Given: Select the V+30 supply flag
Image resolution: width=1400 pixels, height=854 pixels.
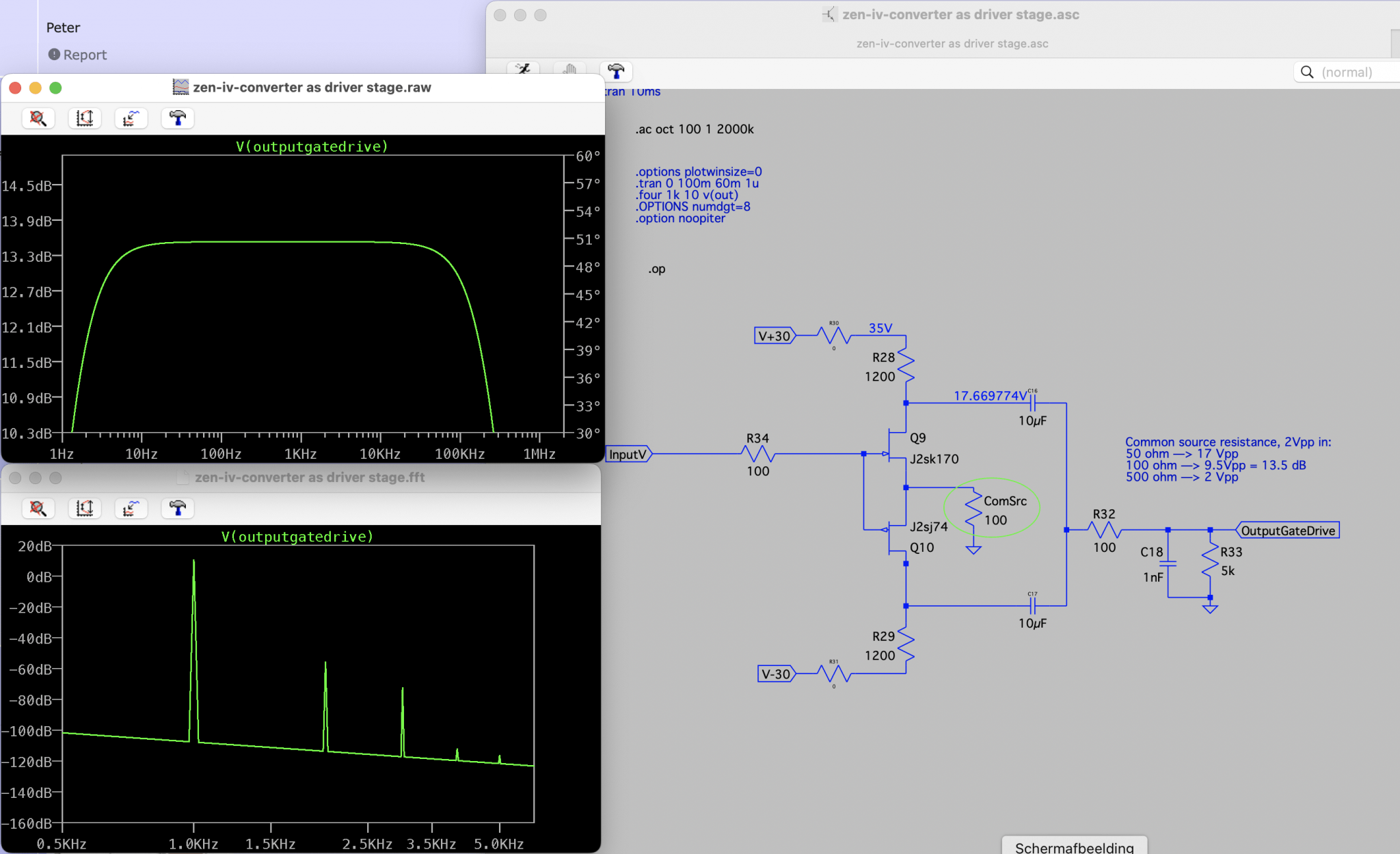Looking at the screenshot, I should click(x=775, y=336).
